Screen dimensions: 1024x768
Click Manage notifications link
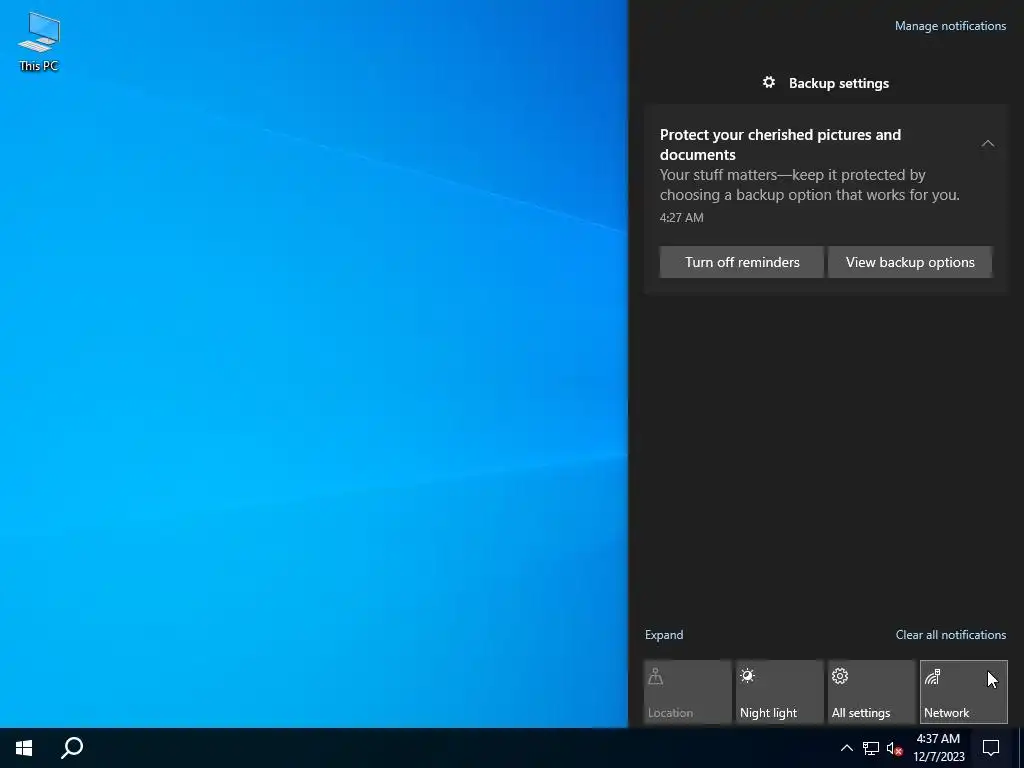click(x=950, y=26)
